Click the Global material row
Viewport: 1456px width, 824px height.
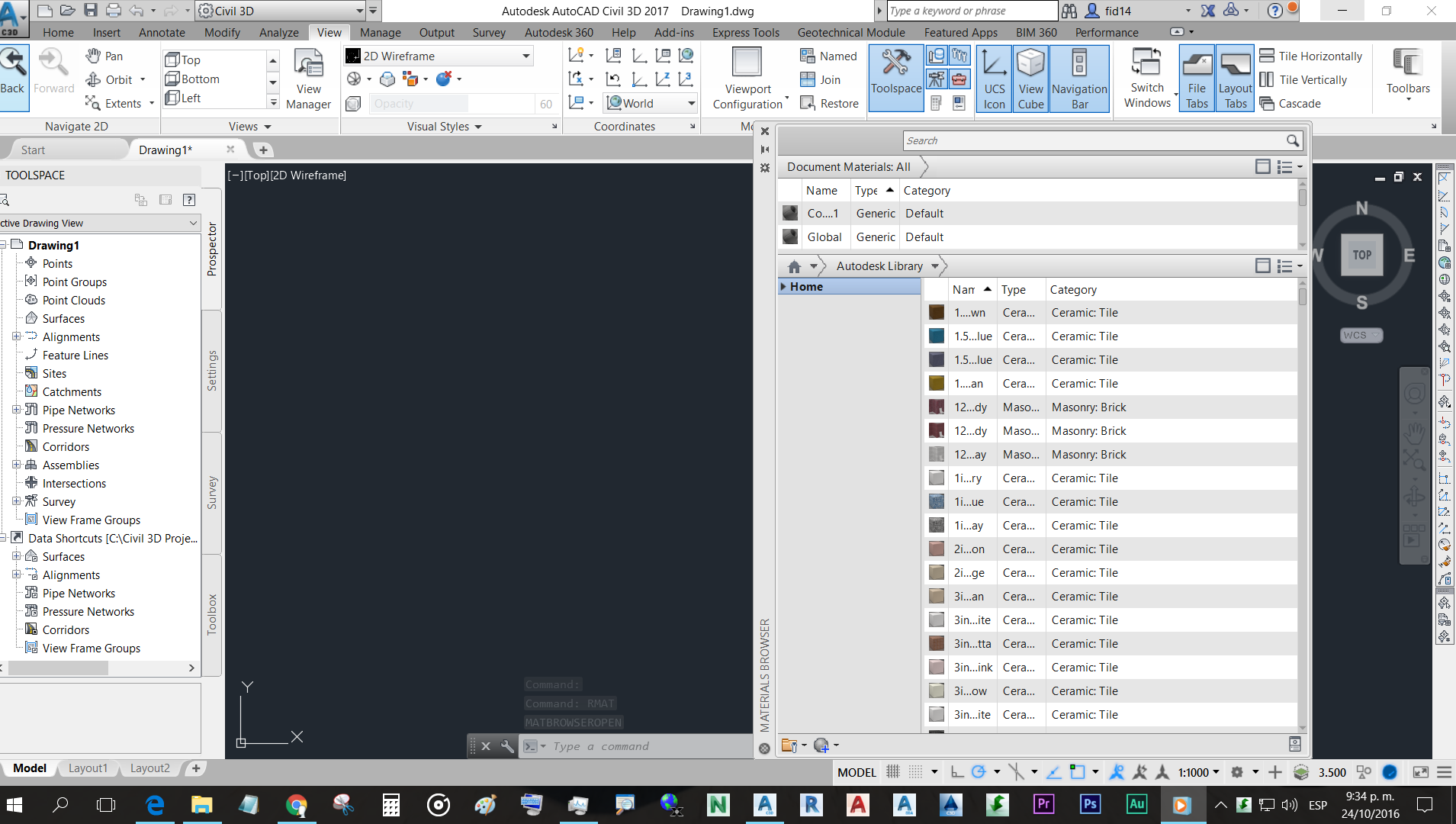point(1037,237)
